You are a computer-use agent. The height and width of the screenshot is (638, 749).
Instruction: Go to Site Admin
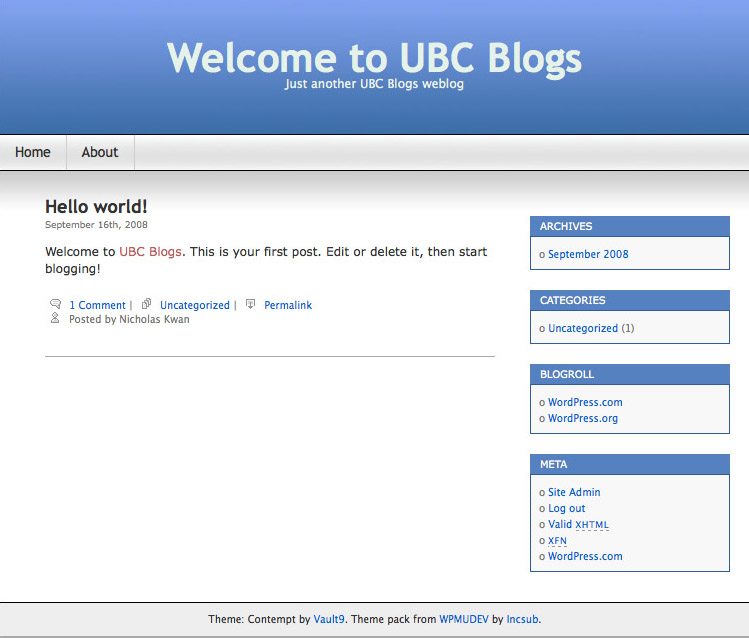pos(574,492)
